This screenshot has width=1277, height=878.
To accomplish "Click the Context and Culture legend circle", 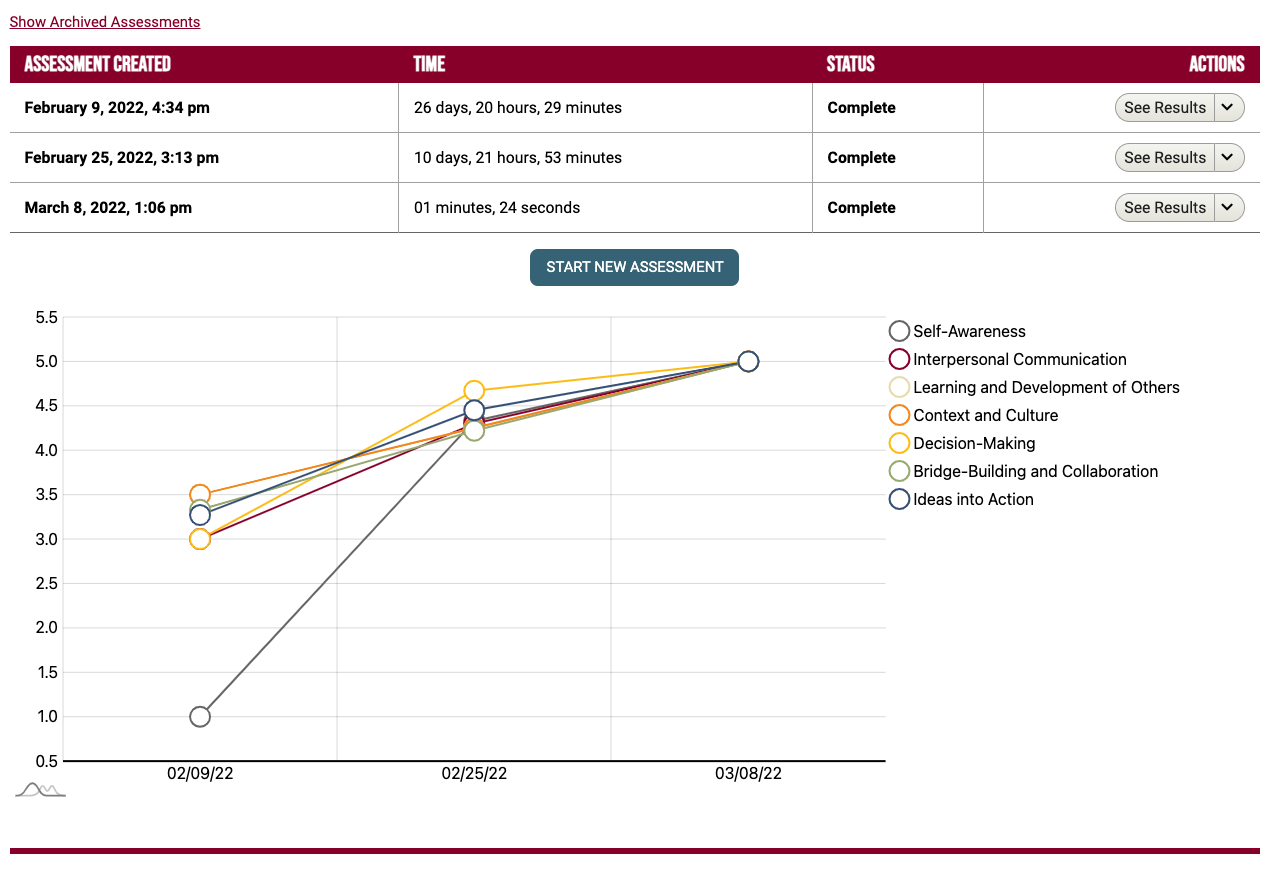I will tap(898, 415).
